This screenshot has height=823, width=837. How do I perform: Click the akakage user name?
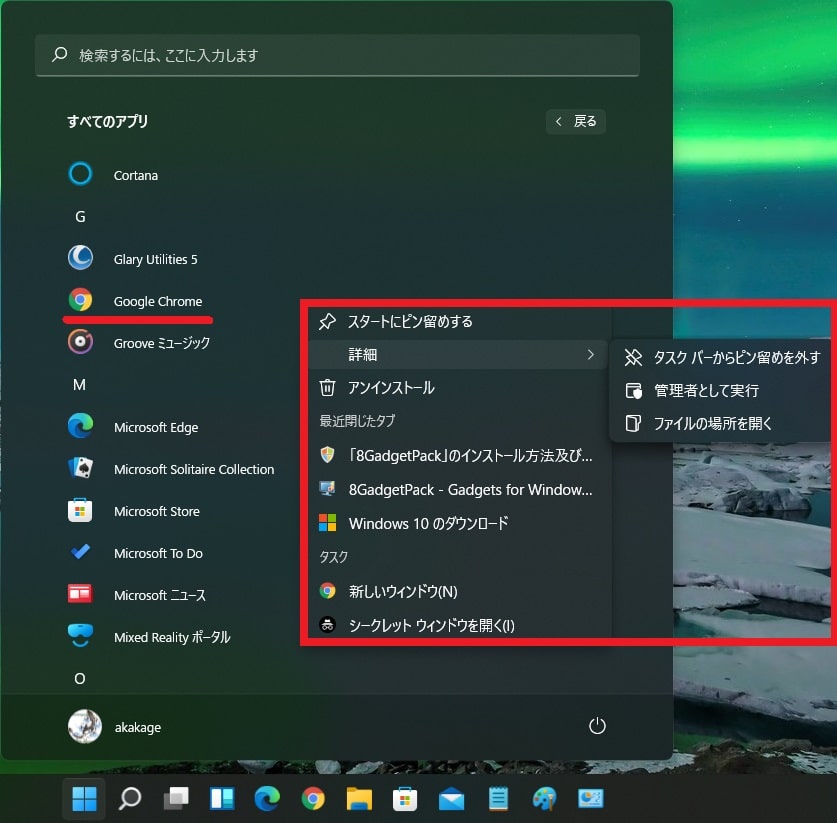(138, 727)
